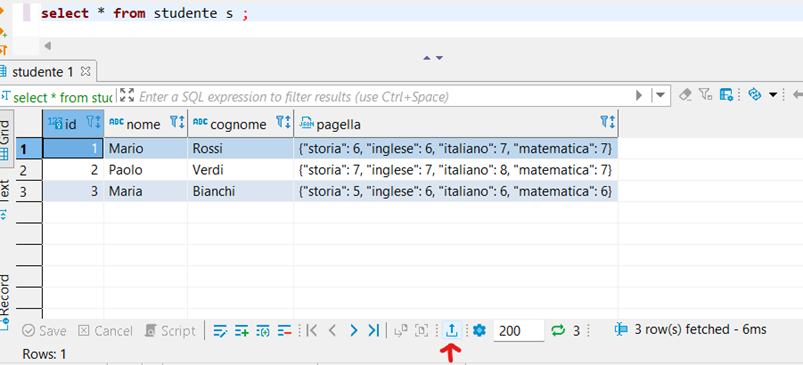Open filter history dropdown arrow
Image resolution: width=803 pixels, height=365 pixels.
click(660, 95)
